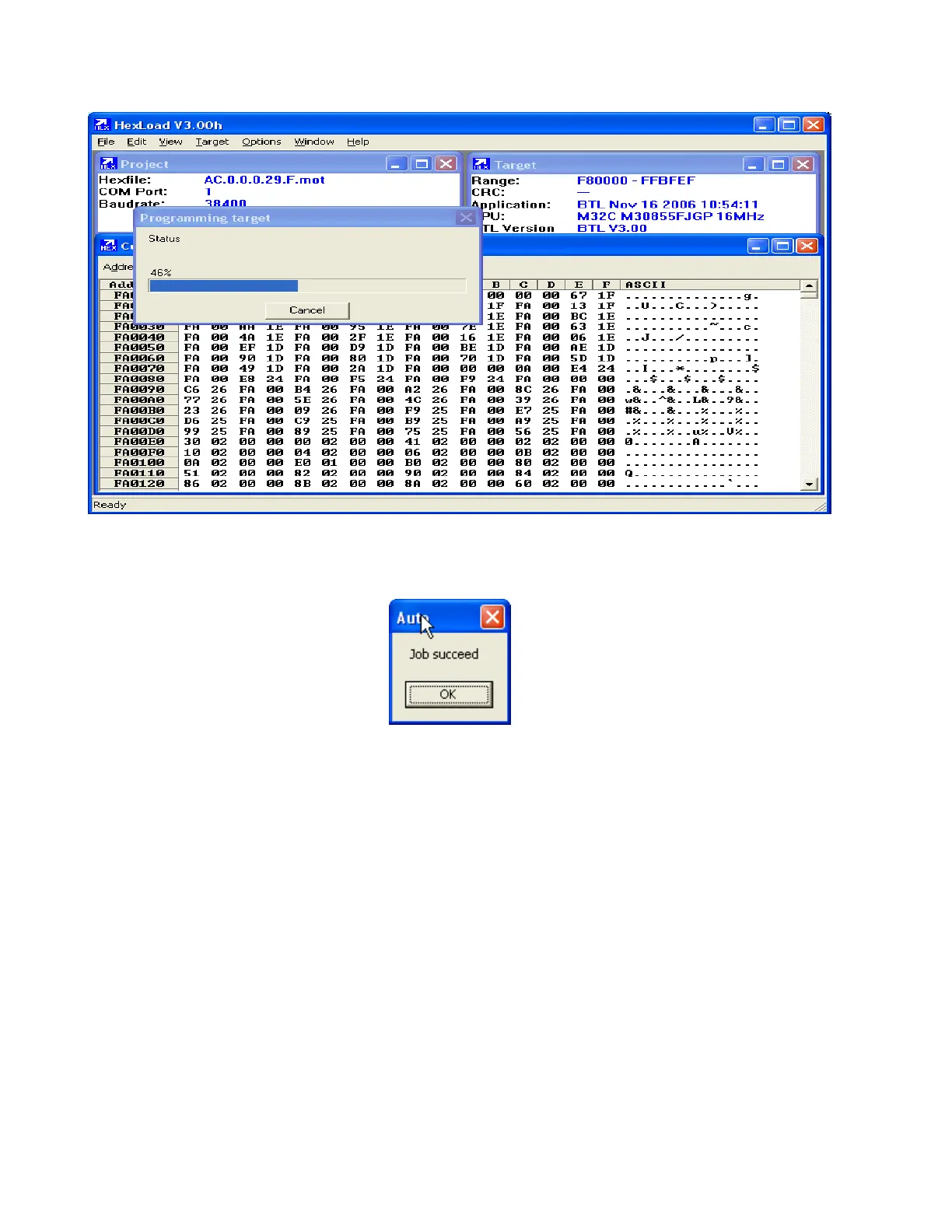Screen dimensions: 952x1232
Task: Select CPU value M32C M30855FJGP 16MHz
Action: tap(670, 216)
